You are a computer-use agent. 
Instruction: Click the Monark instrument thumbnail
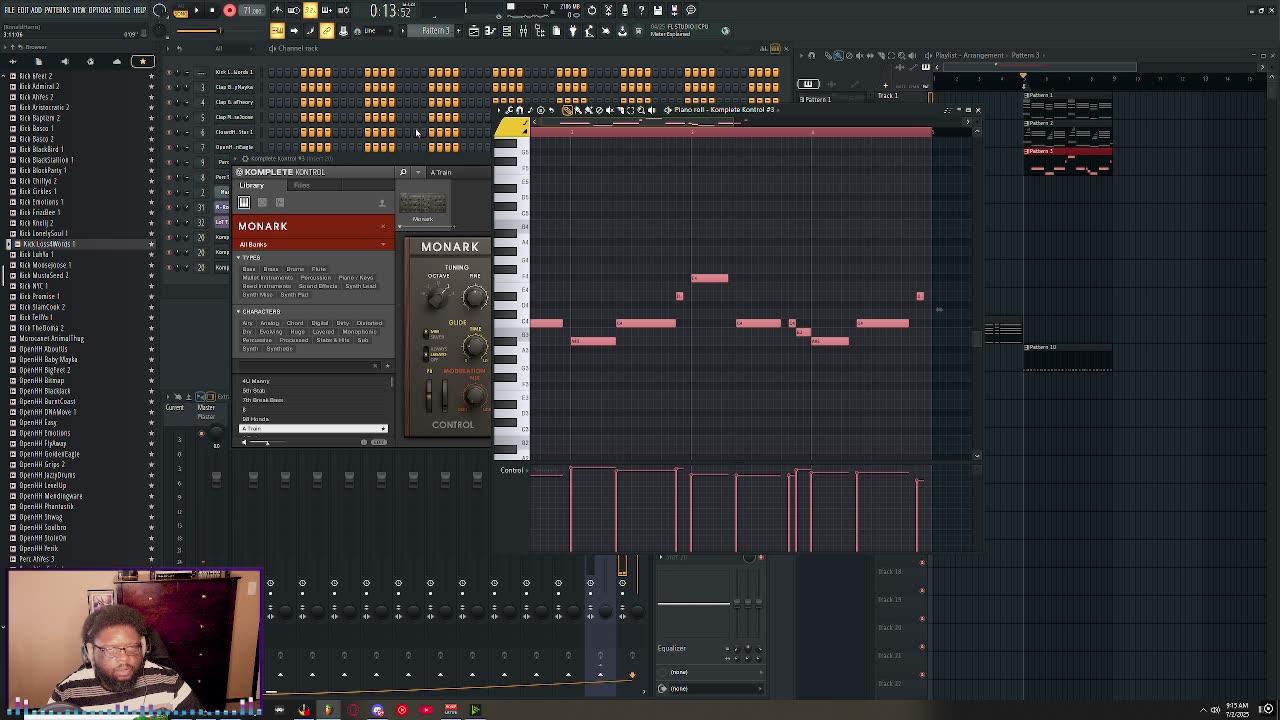(x=422, y=205)
